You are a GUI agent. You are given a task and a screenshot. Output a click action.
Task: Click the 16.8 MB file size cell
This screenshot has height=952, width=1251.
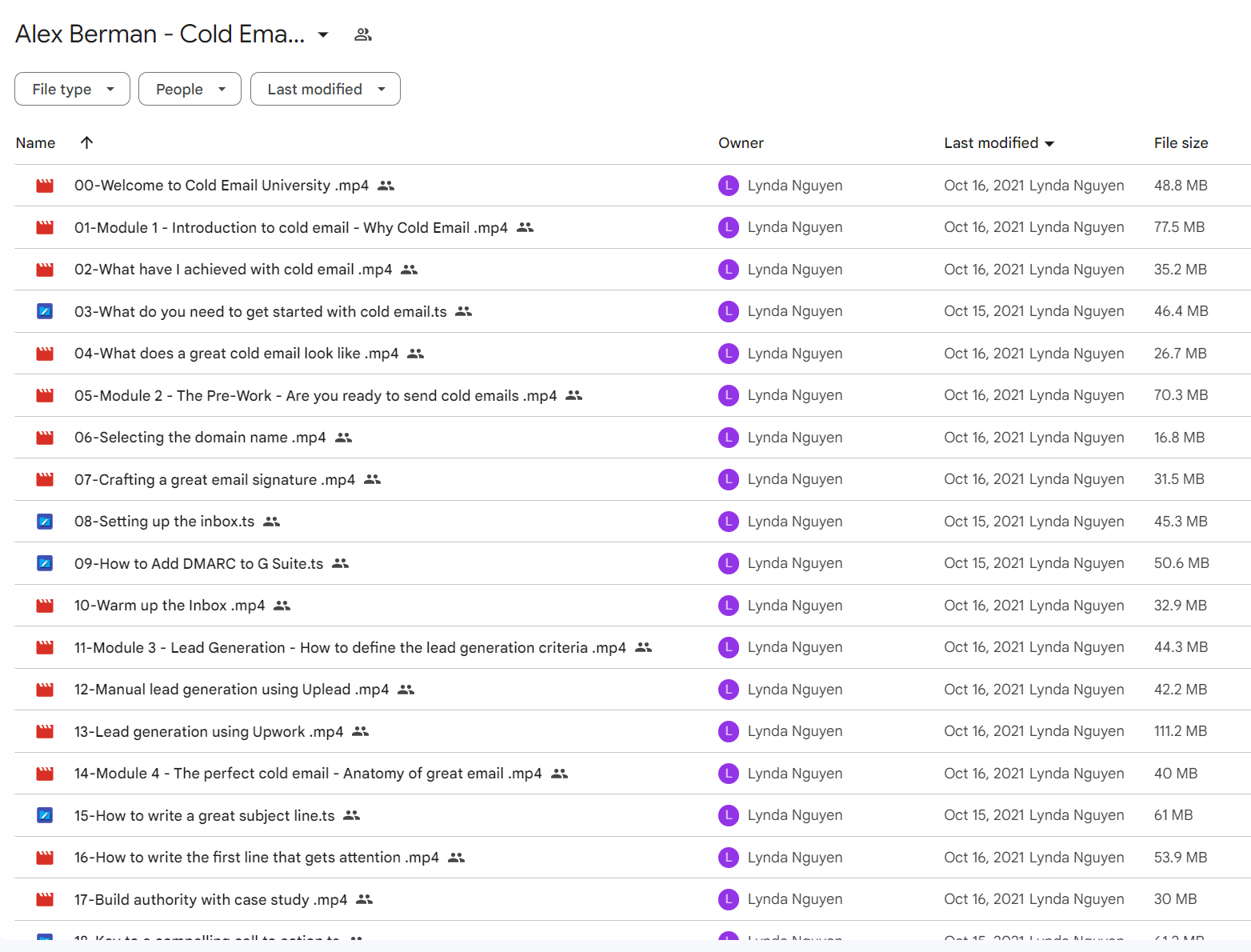tap(1179, 438)
